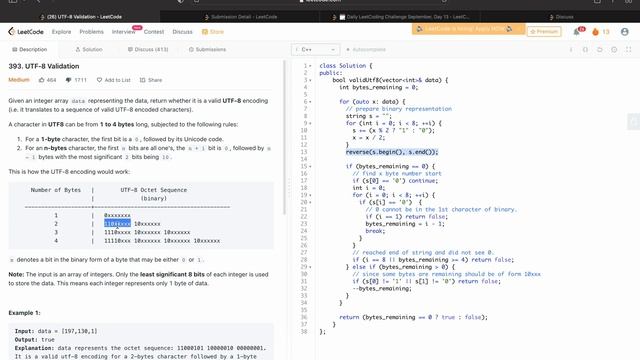
Task: Click the Input: data = [197,130,1] line
Action: point(56,331)
